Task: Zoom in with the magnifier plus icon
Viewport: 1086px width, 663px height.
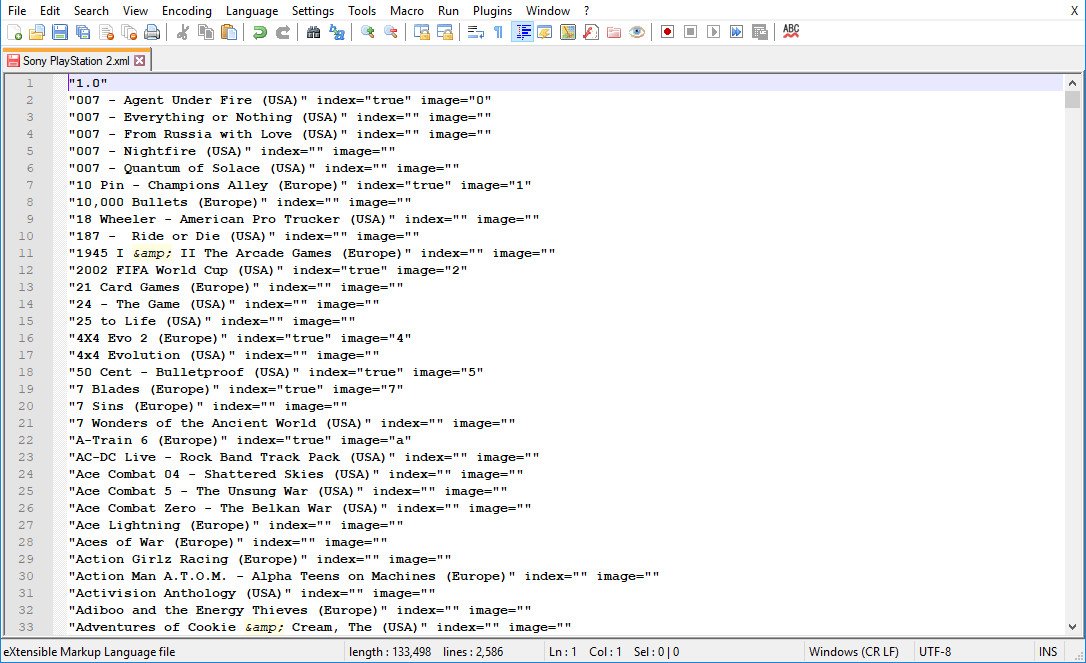Action: (368, 32)
